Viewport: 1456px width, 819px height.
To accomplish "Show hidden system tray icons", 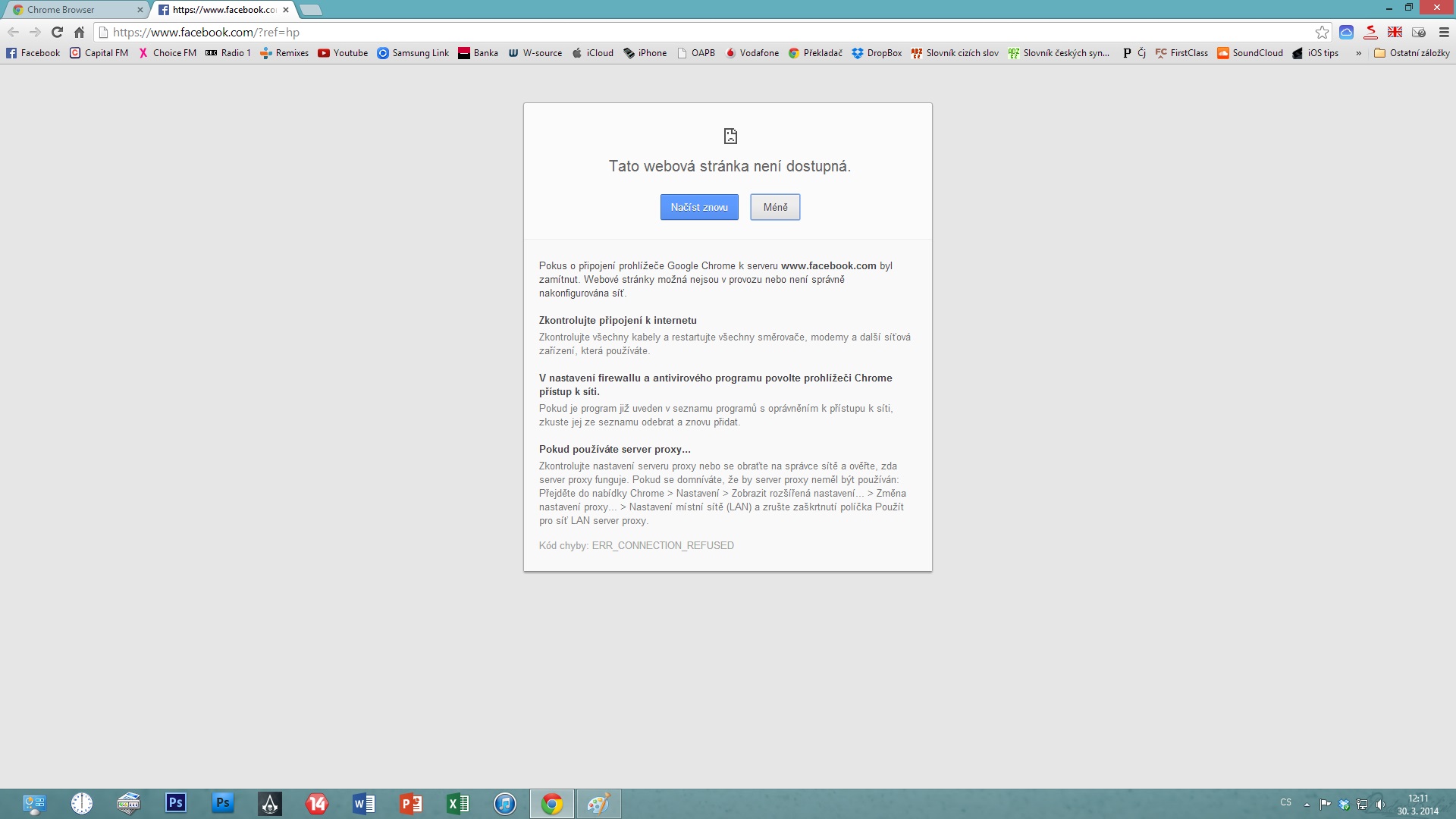I will coord(1307,804).
